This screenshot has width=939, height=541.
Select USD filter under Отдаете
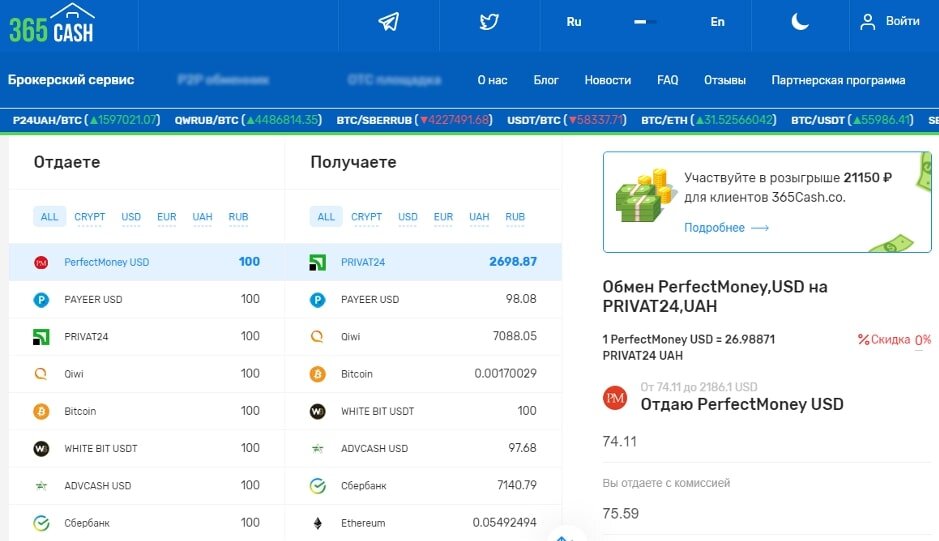point(131,217)
